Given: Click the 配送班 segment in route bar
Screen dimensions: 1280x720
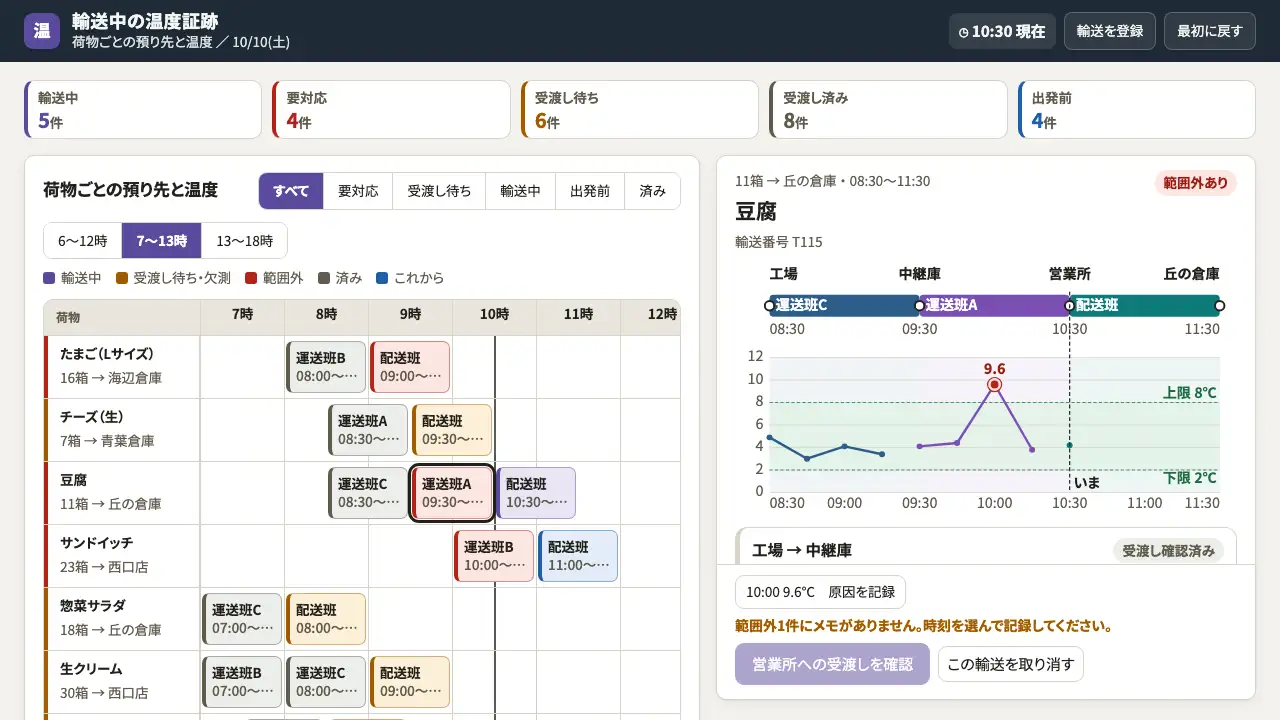Looking at the screenshot, I should 1145,305.
